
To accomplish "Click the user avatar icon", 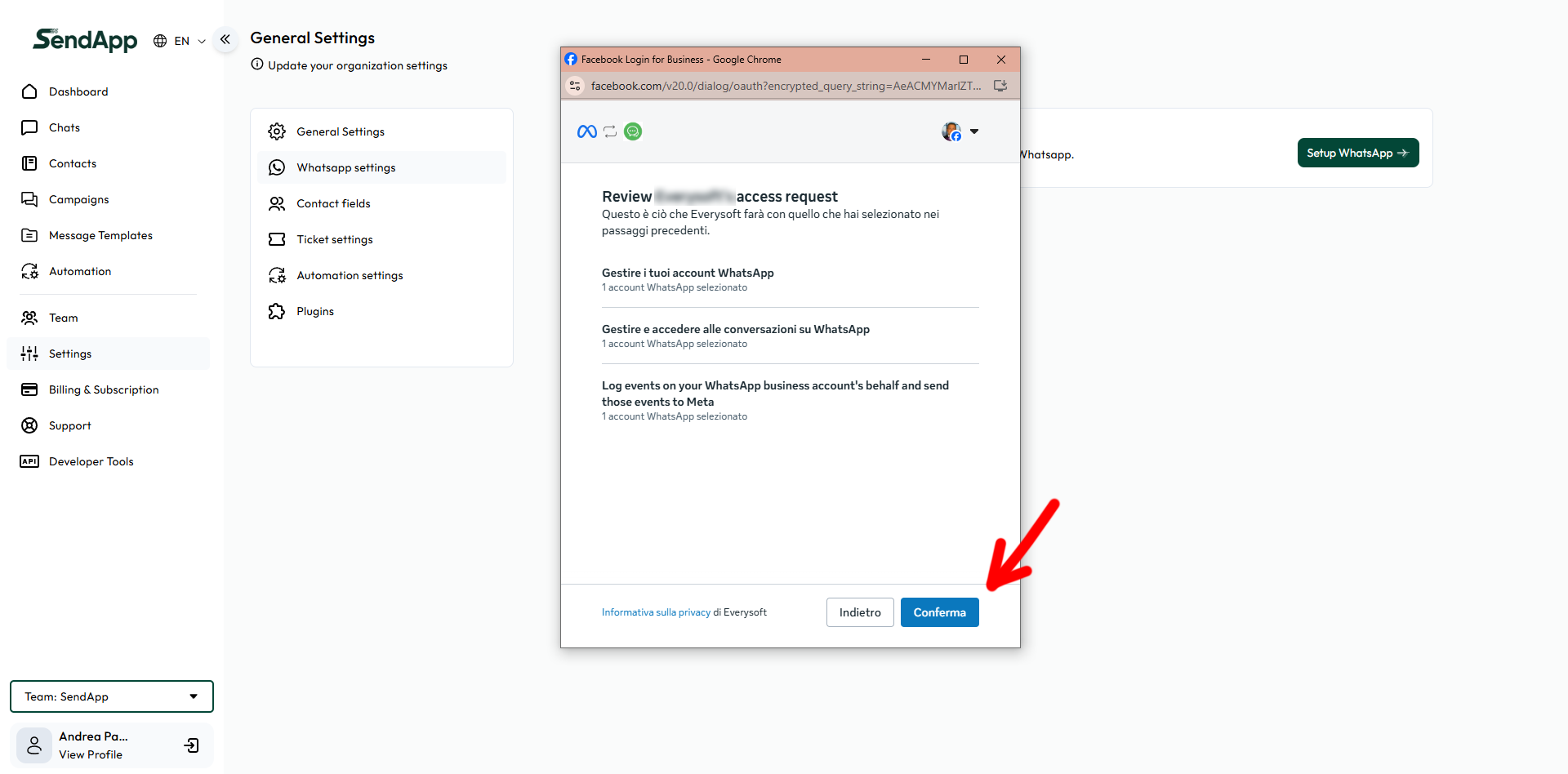I will [34, 745].
